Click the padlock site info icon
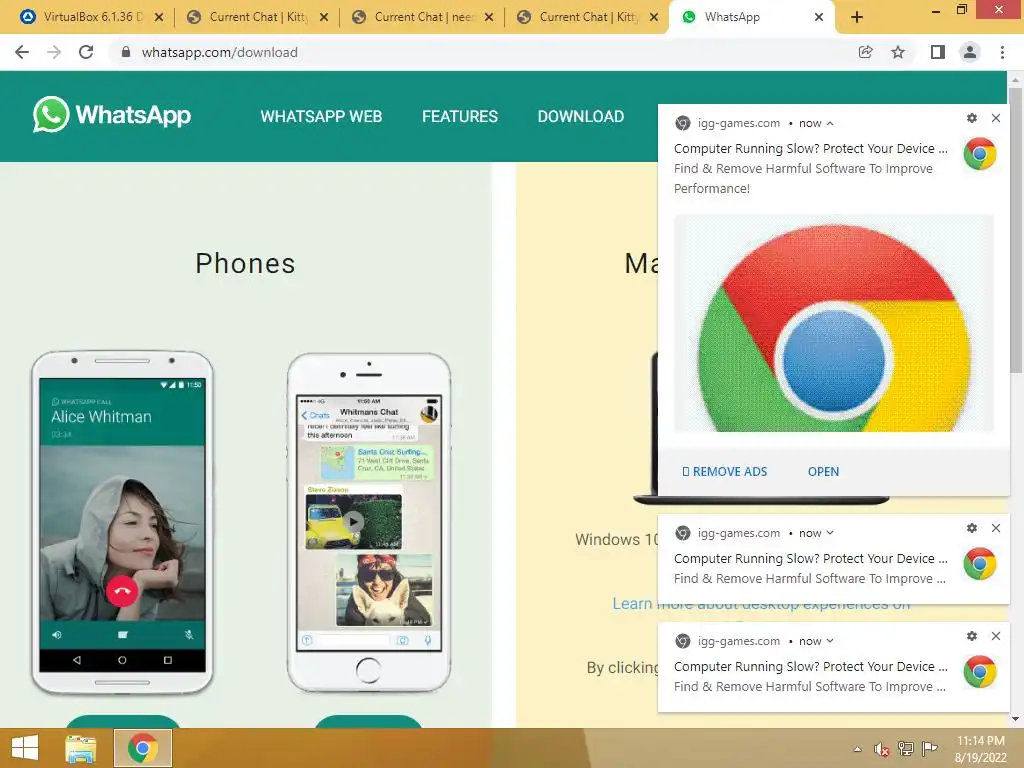The image size is (1024, 768). 126,52
